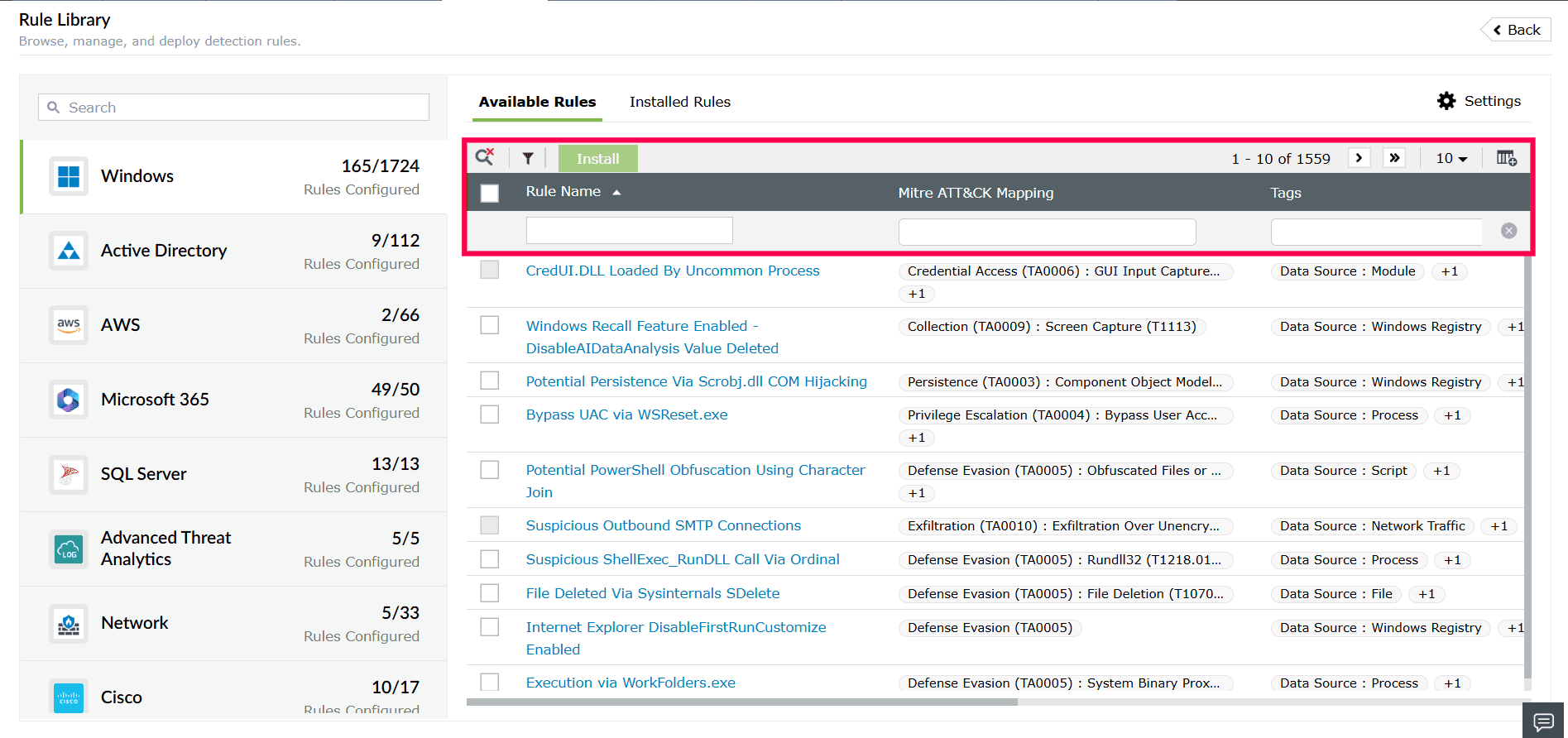This screenshot has width=1568, height=738.
Task: Open the Cisco rules category text
Action: [x=122, y=697]
